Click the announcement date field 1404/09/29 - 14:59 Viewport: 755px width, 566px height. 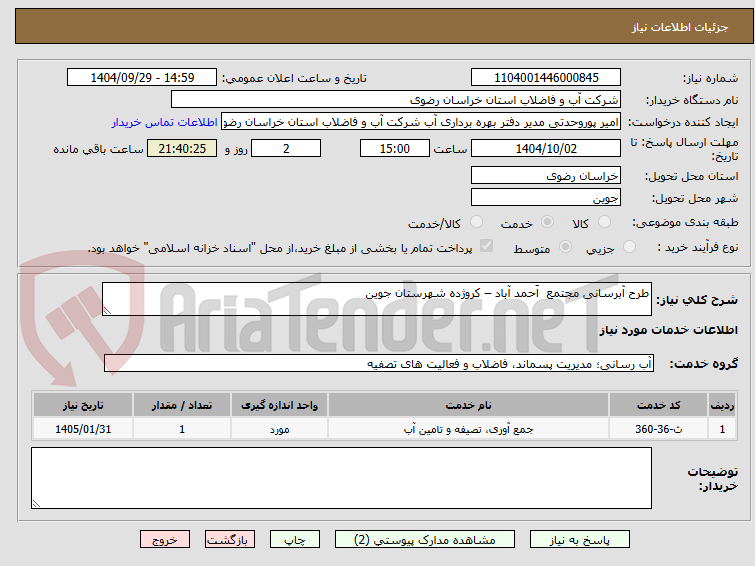[x=142, y=78]
